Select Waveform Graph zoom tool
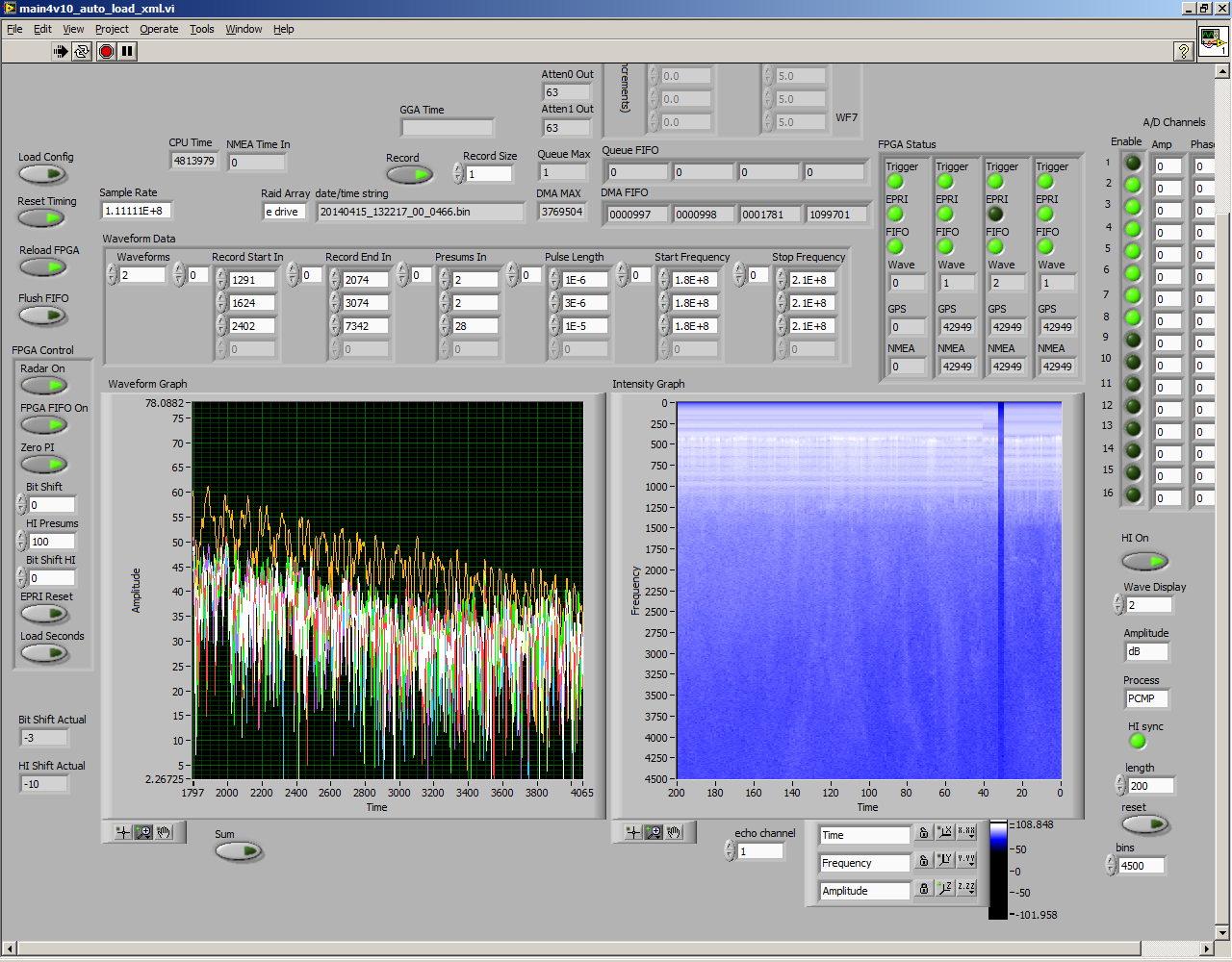Image resolution: width=1232 pixels, height=962 pixels. pos(143,832)
